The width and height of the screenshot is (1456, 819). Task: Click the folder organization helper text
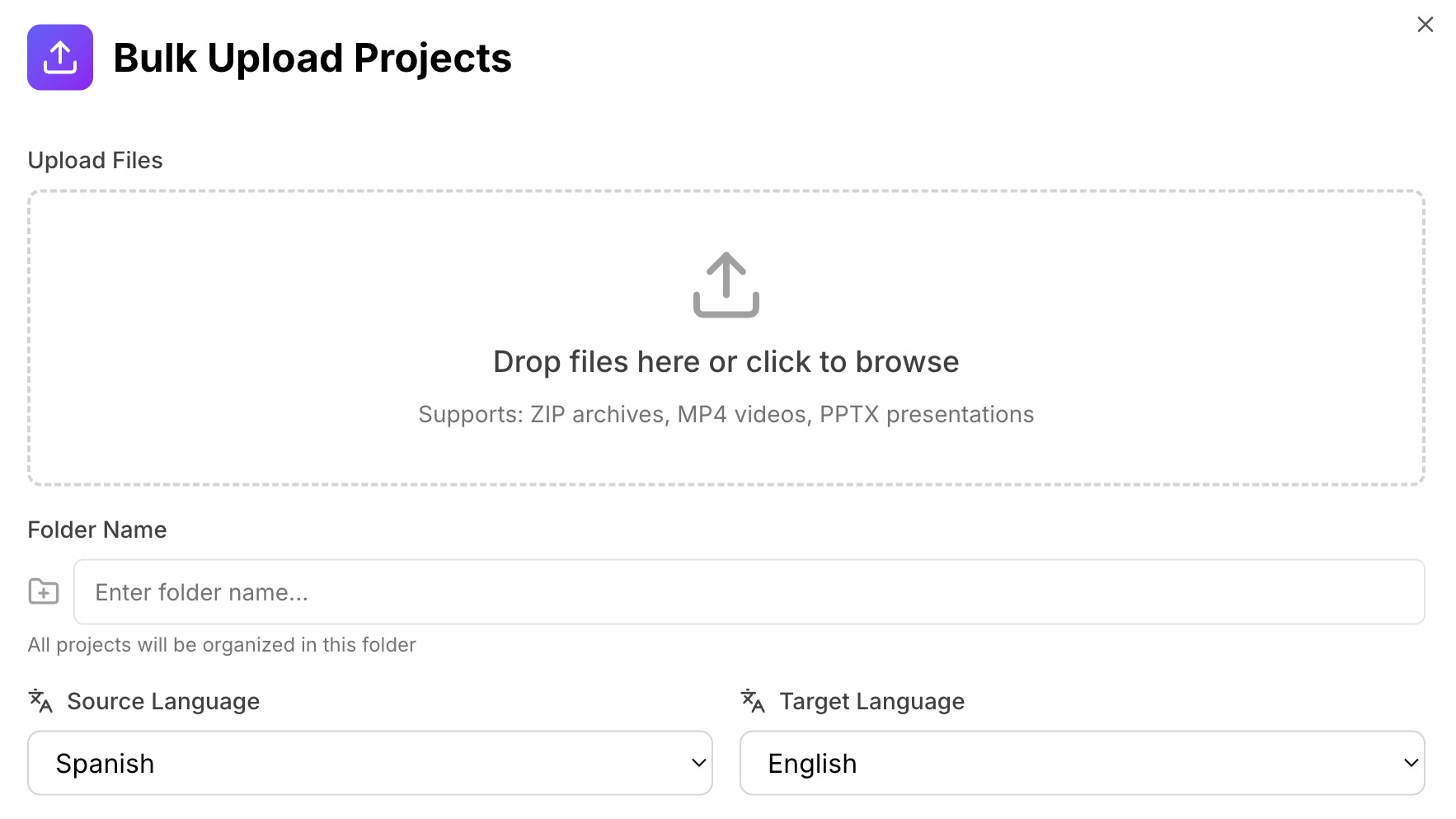(x=222, y=644)
